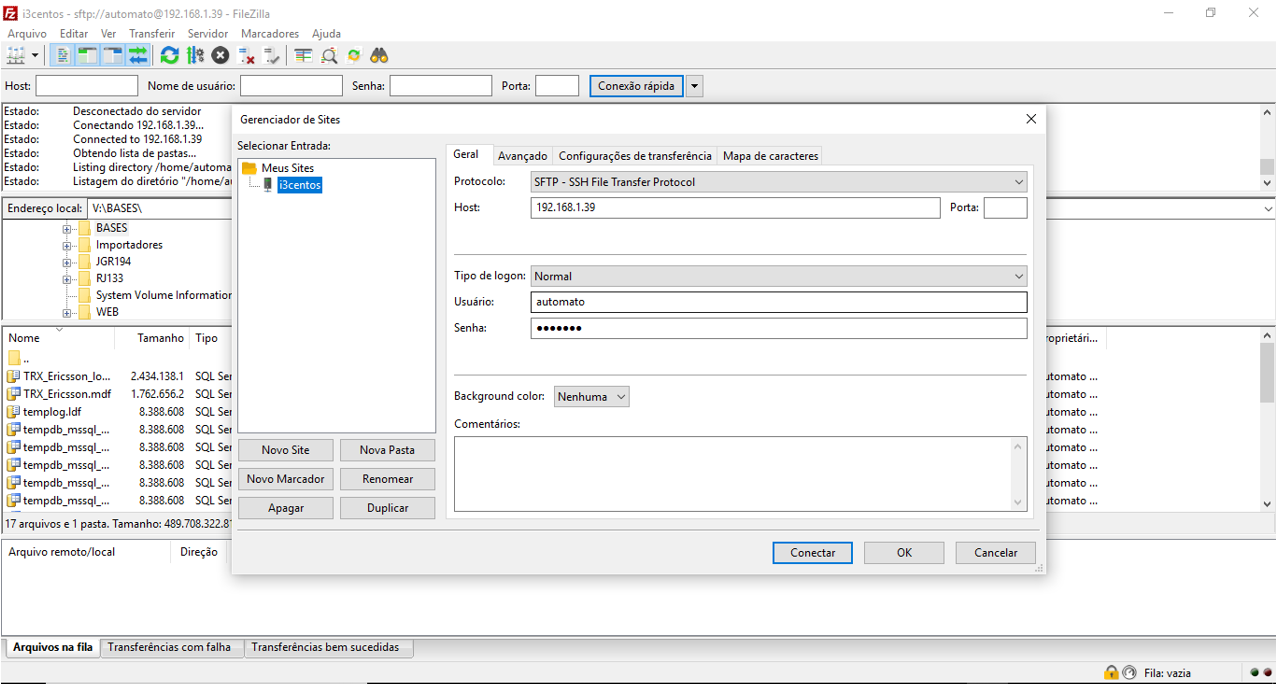1276x684 pixels.
Task: Create a new site with Novo Site
Action: point(286,450)
